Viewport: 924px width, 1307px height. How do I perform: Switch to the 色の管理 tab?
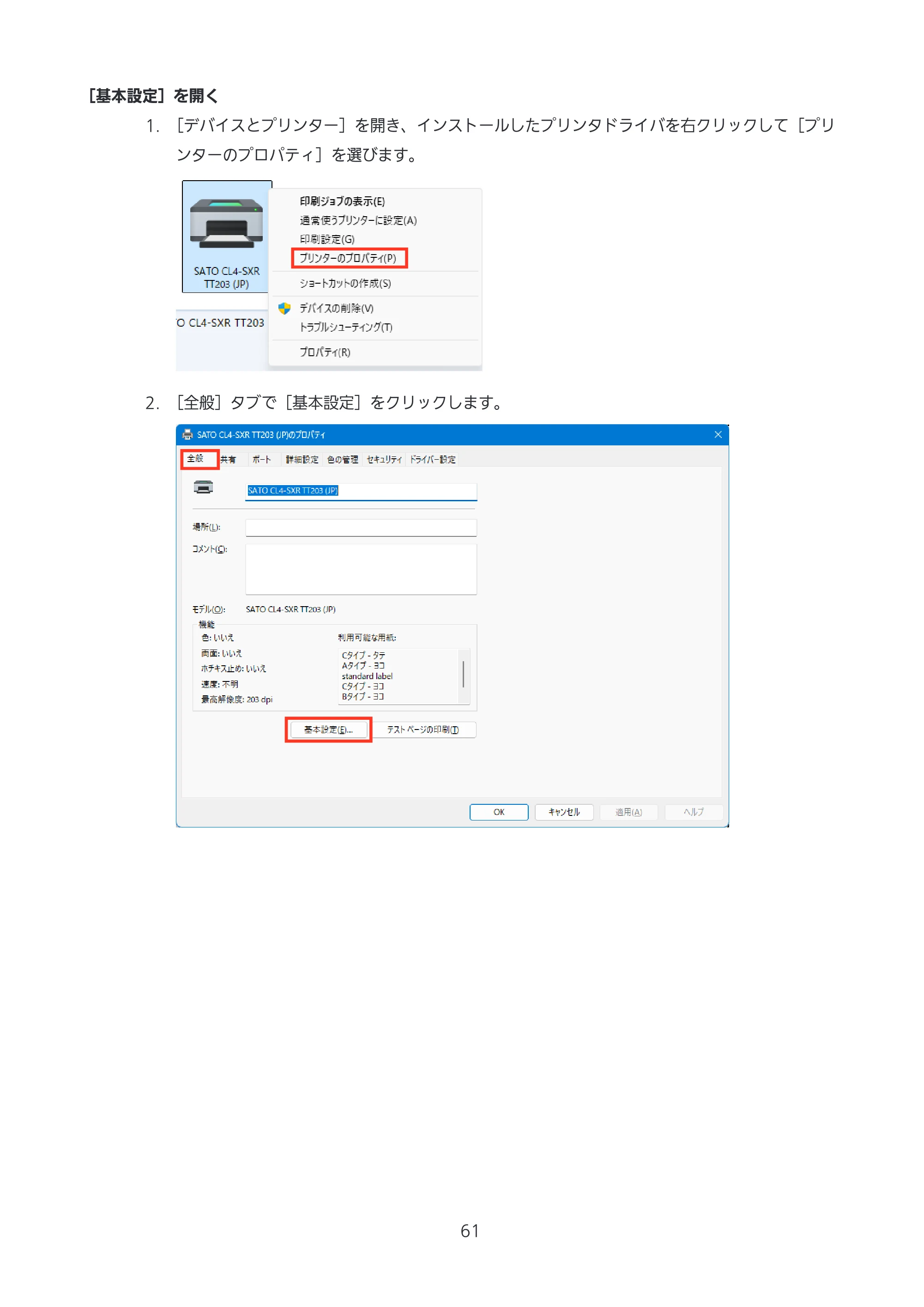(343, 459)
